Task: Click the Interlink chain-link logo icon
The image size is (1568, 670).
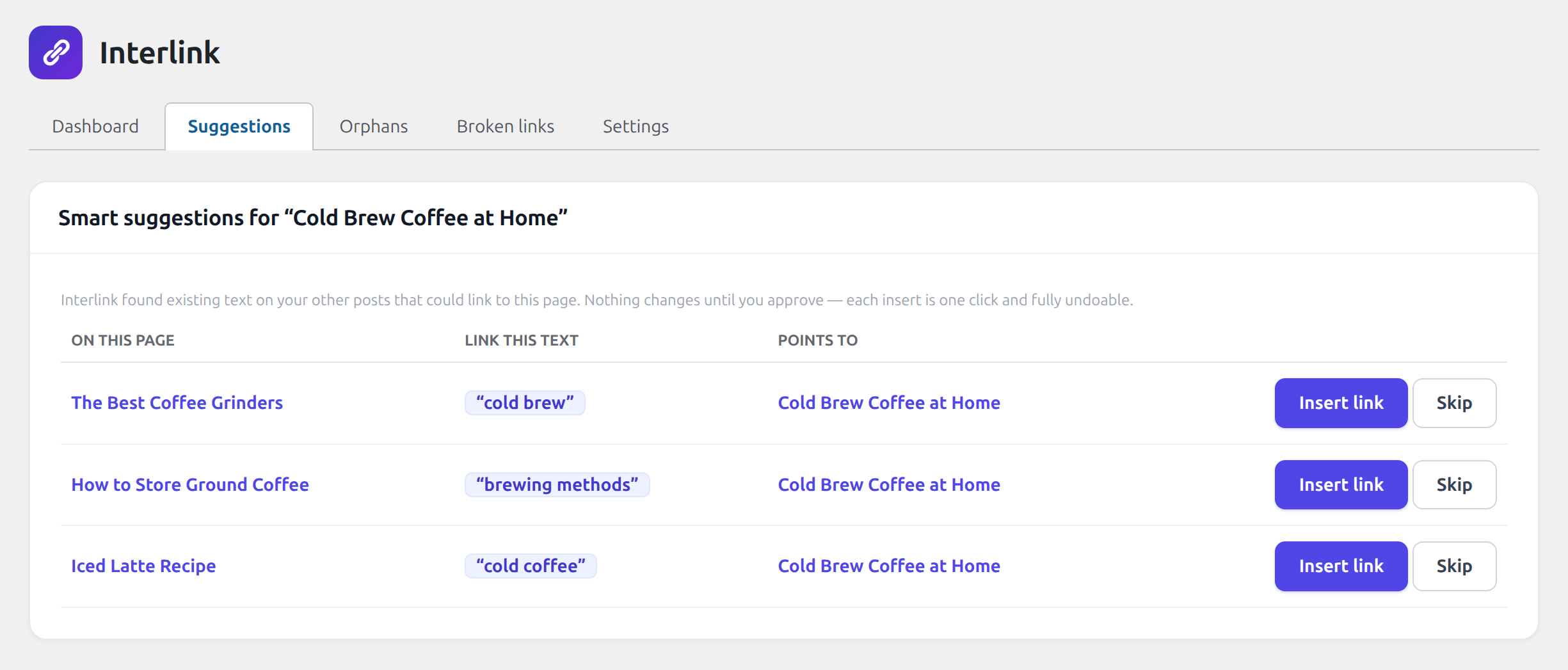Action: pos(56,52)
